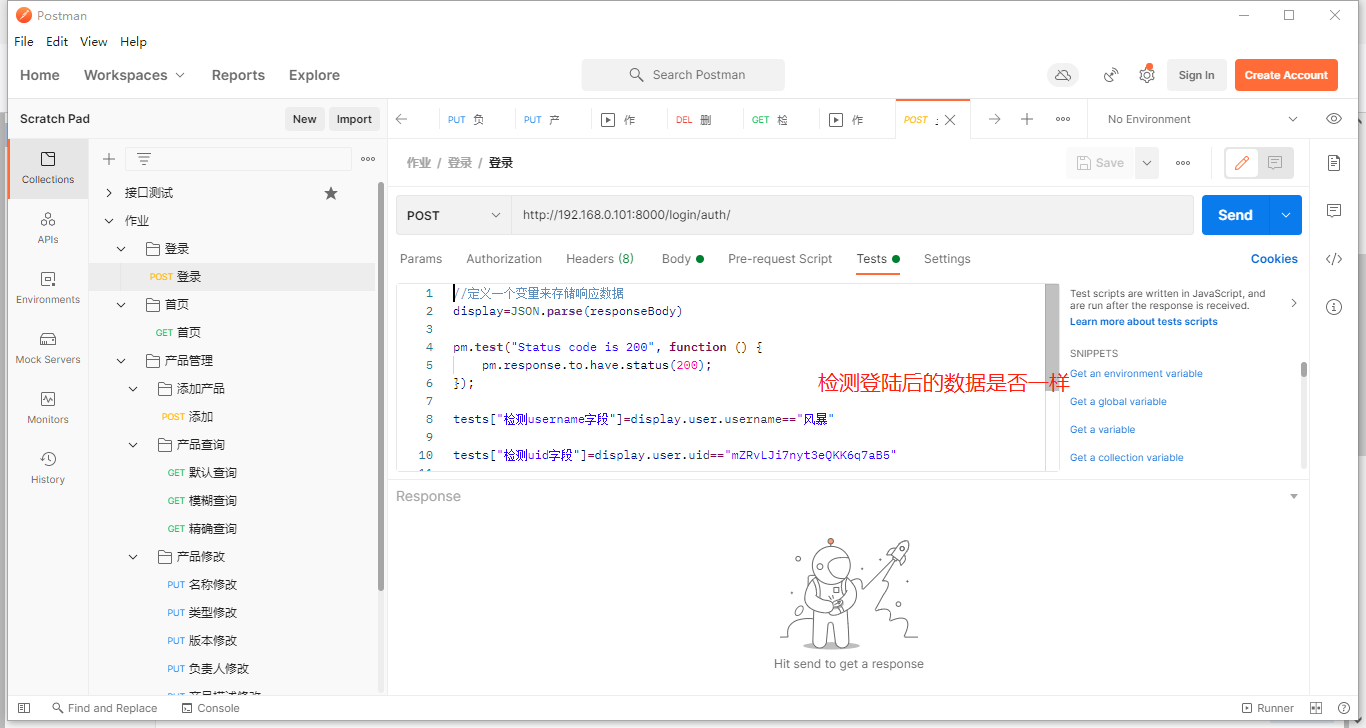Open the Send button dropdown arrow
Viewport: 1366px width, 728px height.
click(1286, 215)
